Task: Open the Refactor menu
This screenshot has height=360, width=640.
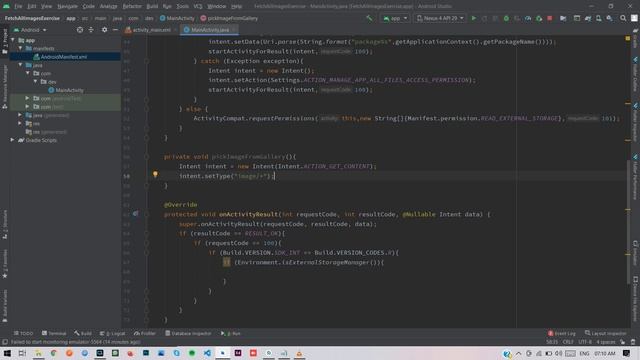Action: point(132,6)
